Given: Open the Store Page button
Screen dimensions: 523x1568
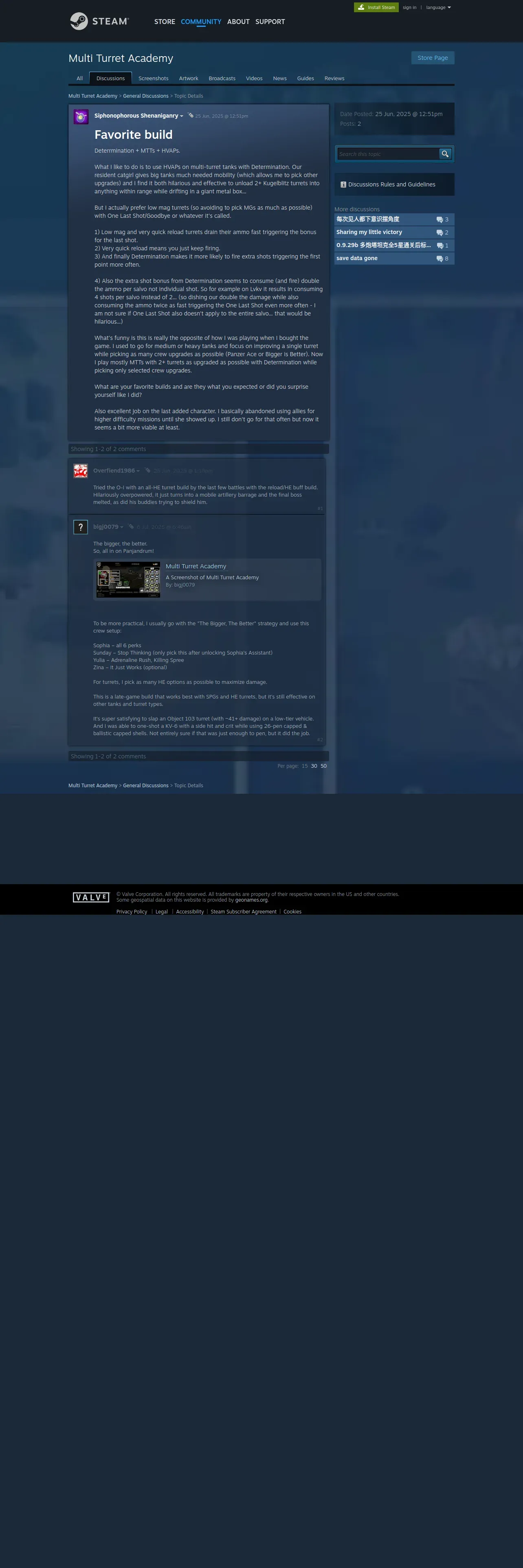Looking at the screenshot, I should pyautogui.click(x=433, y=58).
